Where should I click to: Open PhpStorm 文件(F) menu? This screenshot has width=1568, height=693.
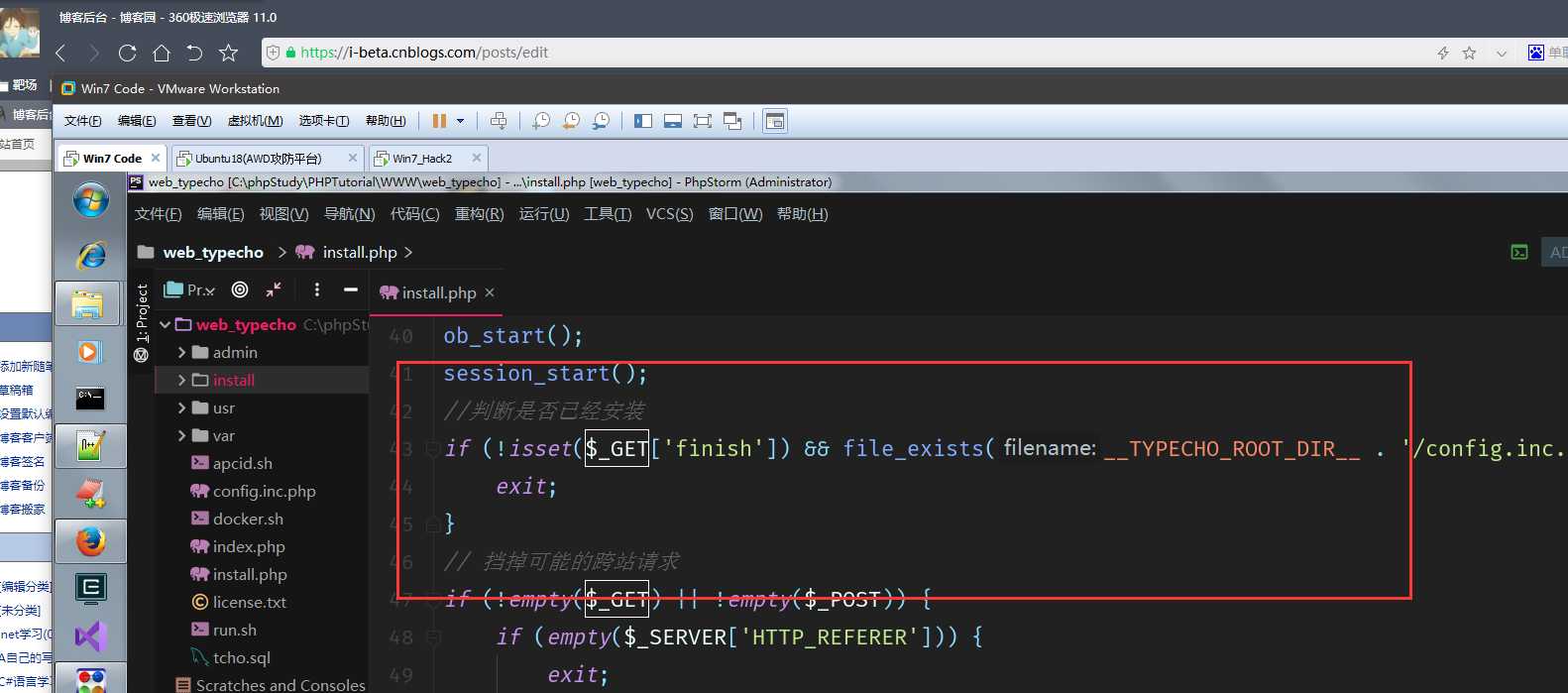tap(159, 214)
